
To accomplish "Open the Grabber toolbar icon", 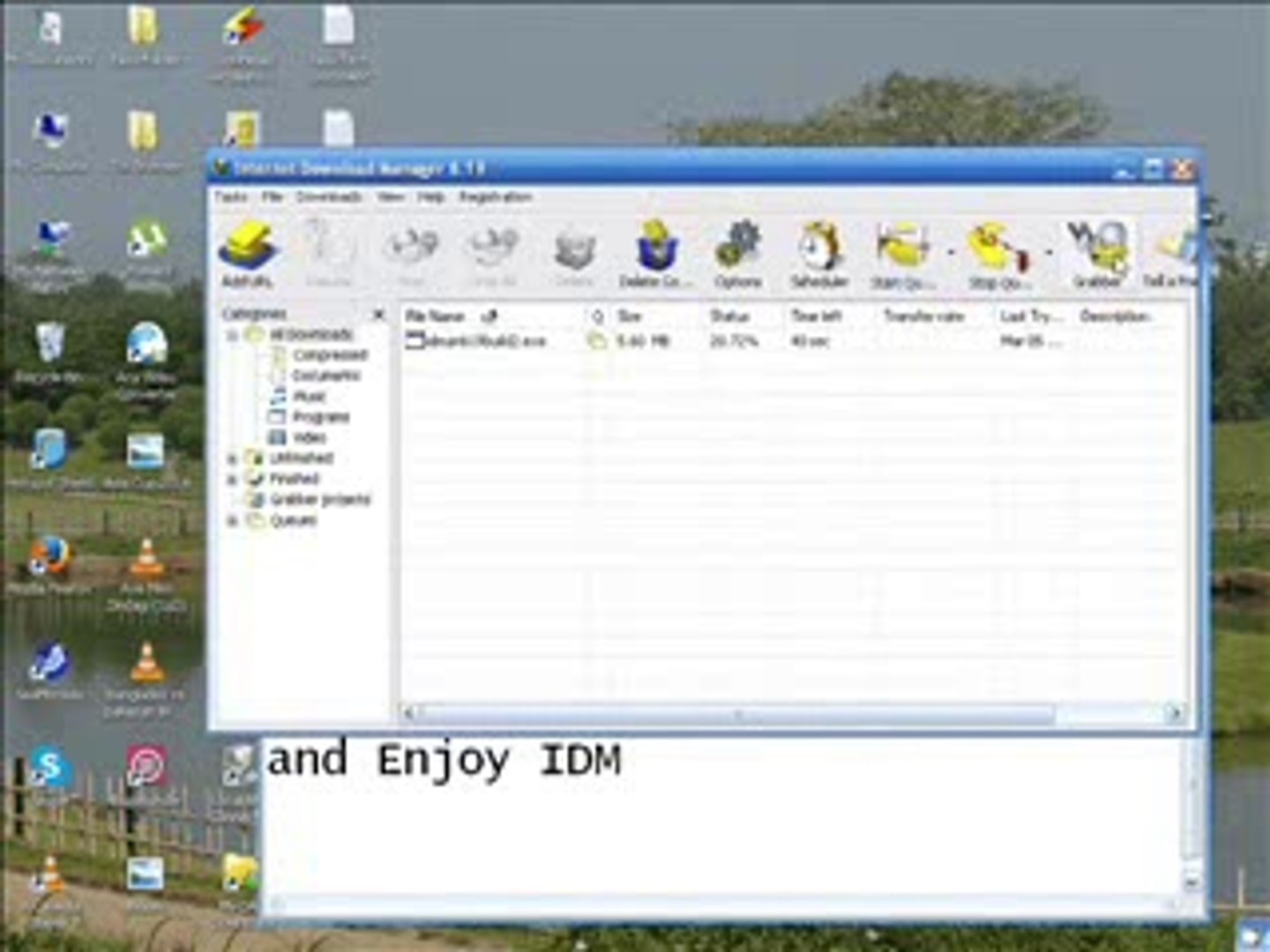I will [1098, 255].
